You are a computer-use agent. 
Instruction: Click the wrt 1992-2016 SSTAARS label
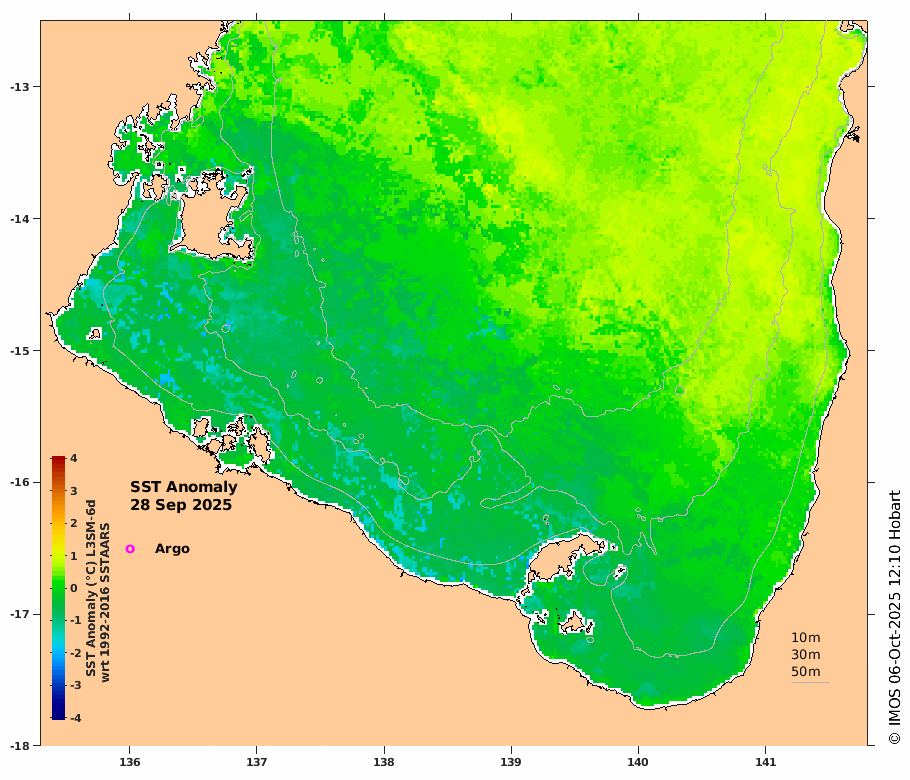pos(105,602)
